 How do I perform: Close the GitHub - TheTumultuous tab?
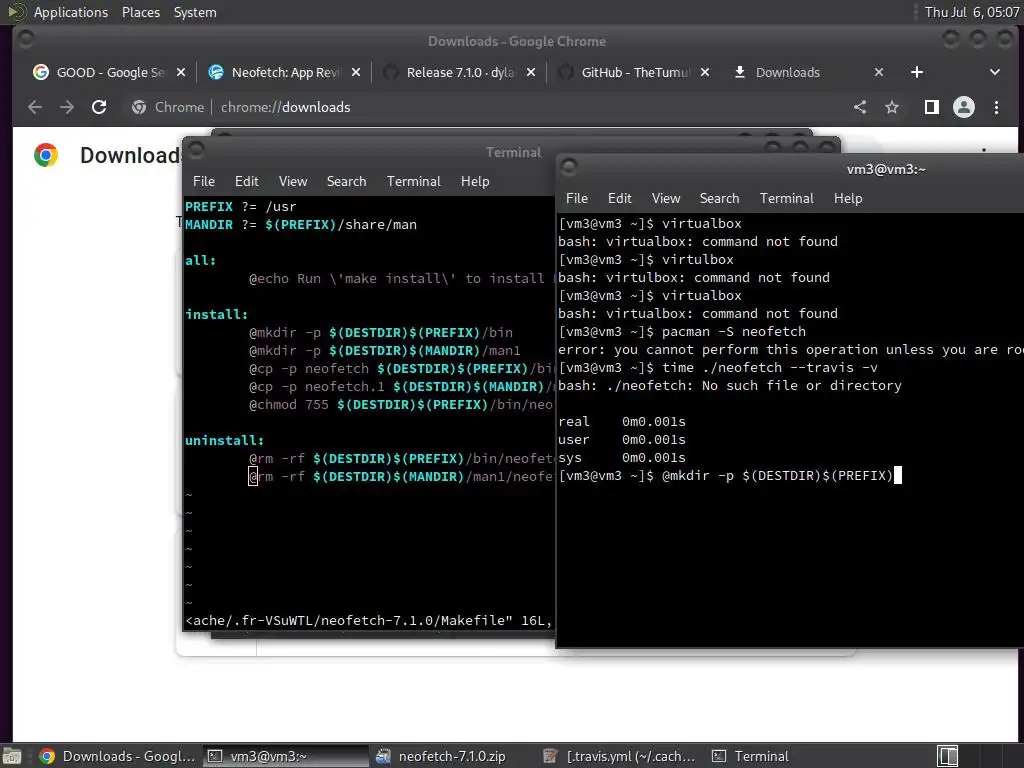(x=705, y=72)
